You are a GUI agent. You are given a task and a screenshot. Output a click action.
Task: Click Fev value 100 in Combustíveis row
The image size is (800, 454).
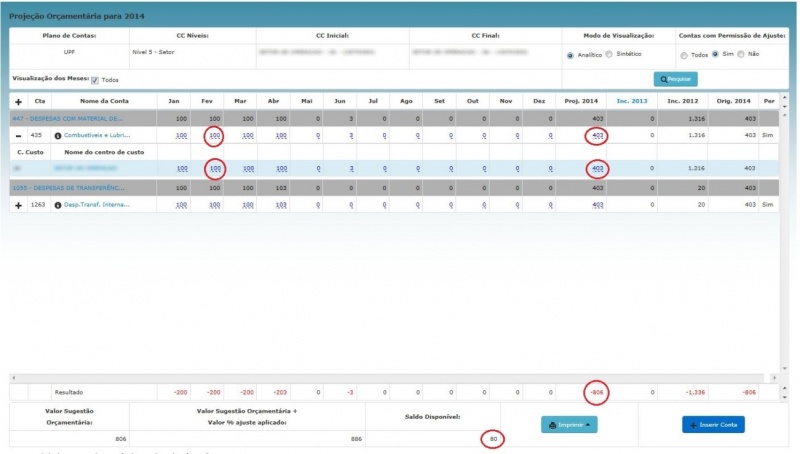(215, 136)
